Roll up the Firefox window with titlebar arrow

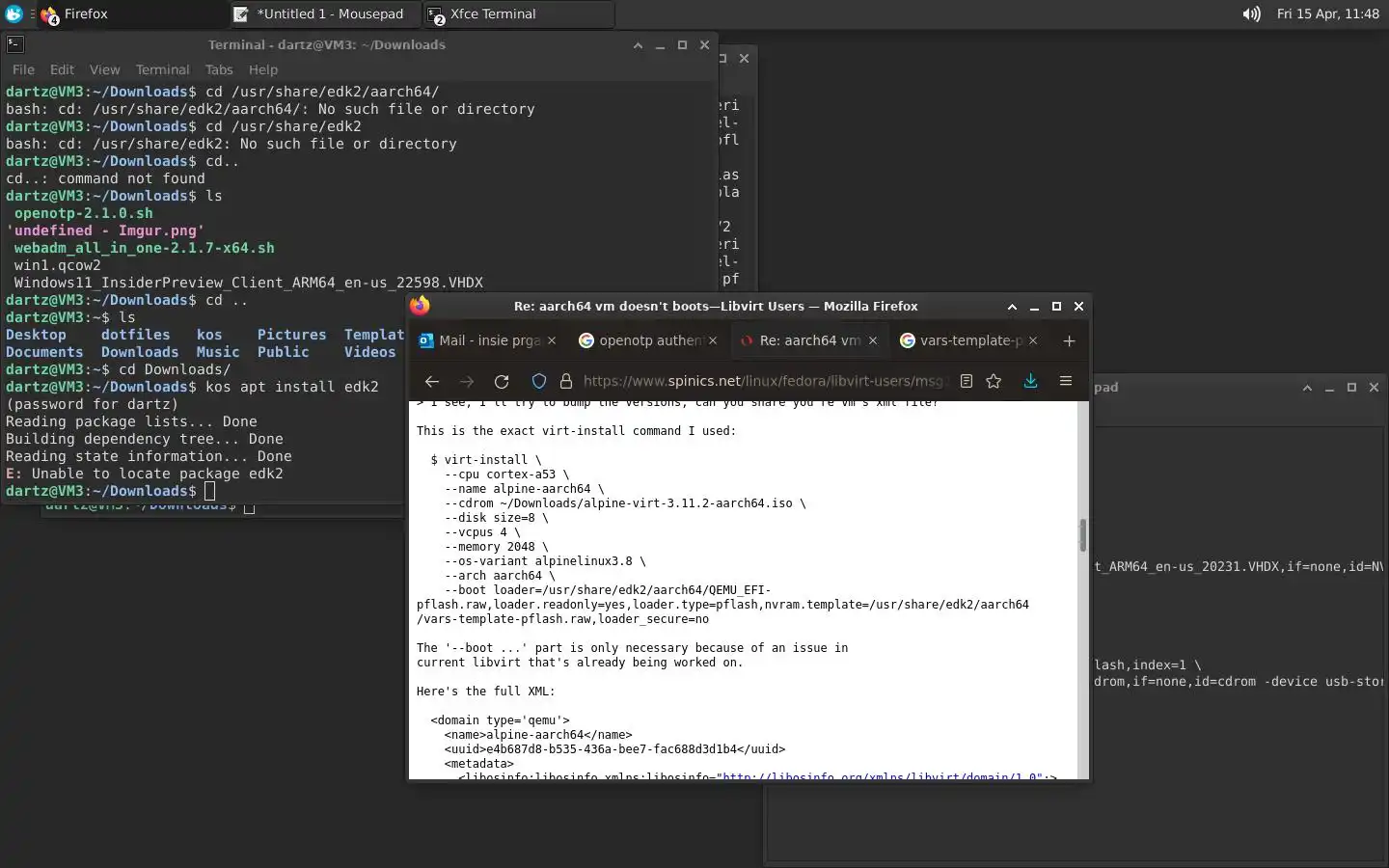pyautogui.click(x=1012, y=307)
